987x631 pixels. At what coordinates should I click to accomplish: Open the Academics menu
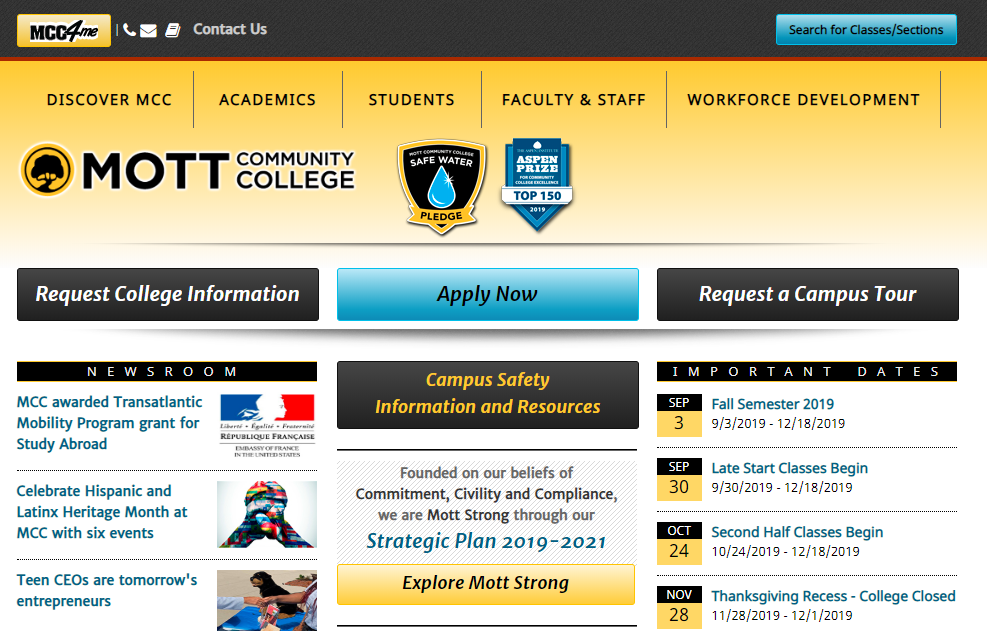(x=268, y=99)
